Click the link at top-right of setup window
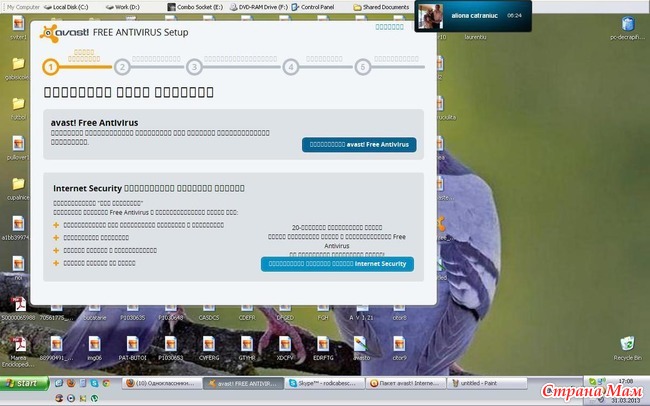The width and height of the screenshot is (650, 406). [x=389, y=27]
